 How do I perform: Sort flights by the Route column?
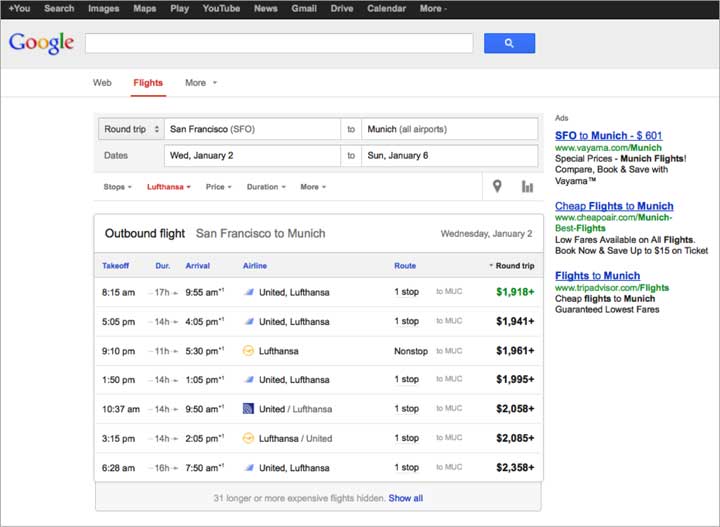pyautogui.click(x=405, y=266)
